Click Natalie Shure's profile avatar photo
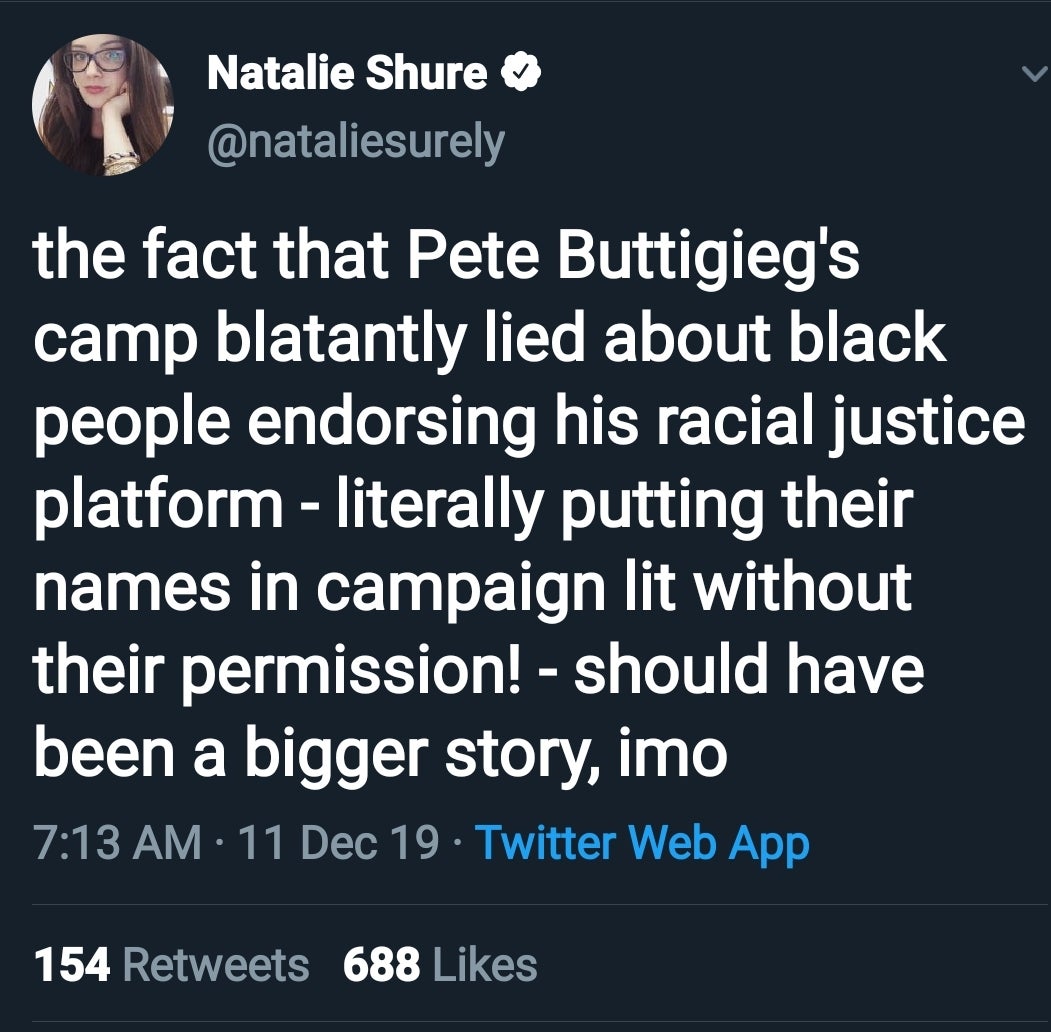 (x=103, y=105)
